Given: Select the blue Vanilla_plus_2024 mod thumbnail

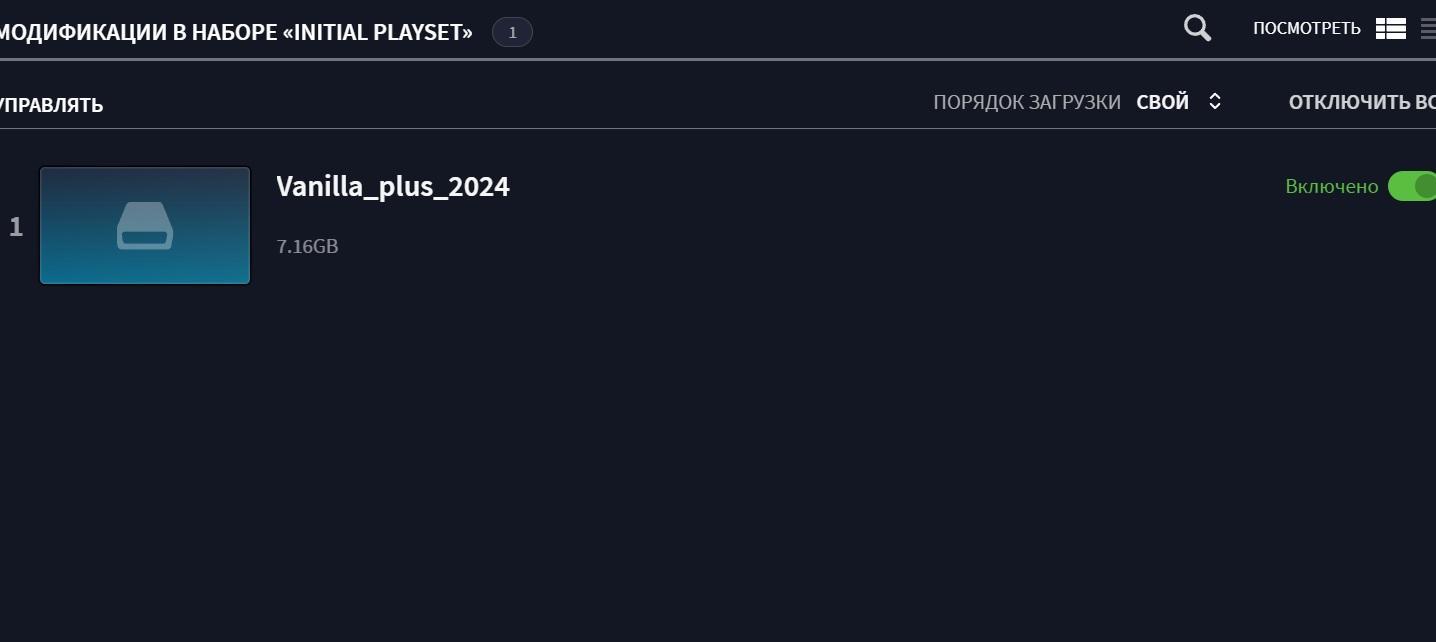Looking at the screenshot, I should pos(145,225).
